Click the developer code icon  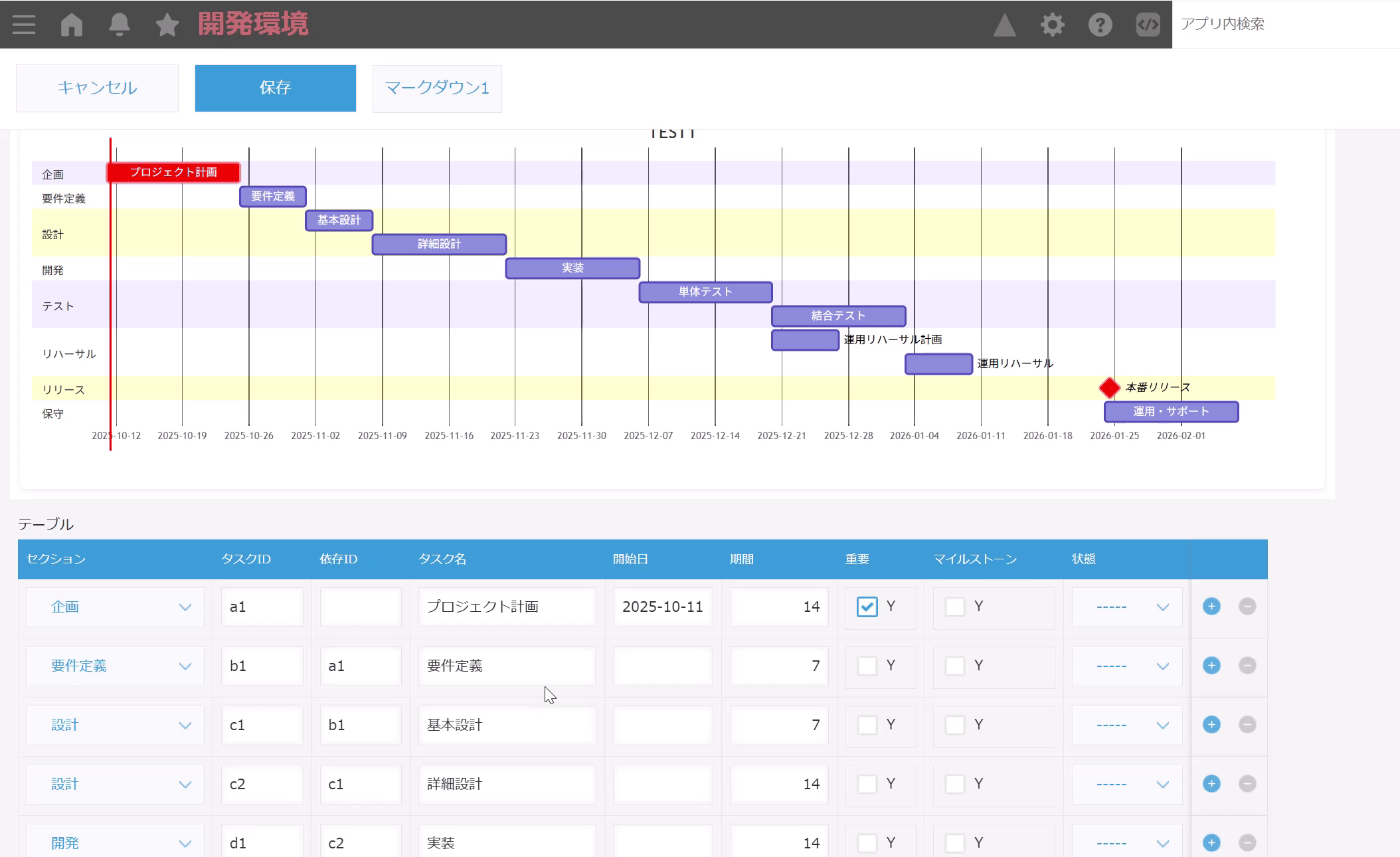coord(1148,25)
